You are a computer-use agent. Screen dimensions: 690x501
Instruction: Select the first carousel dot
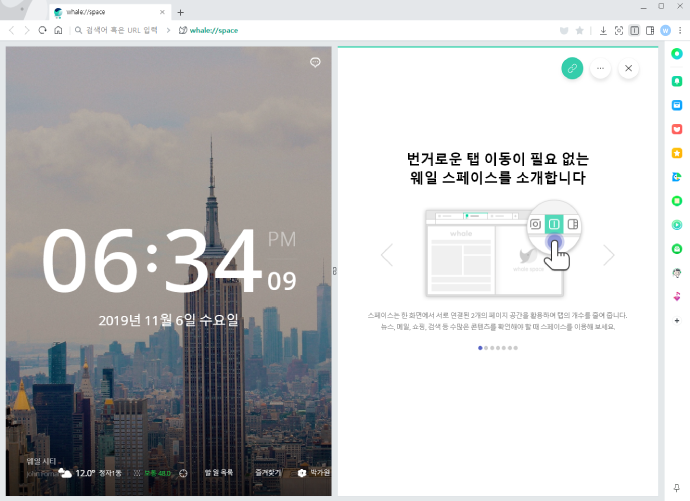point(480,348)
